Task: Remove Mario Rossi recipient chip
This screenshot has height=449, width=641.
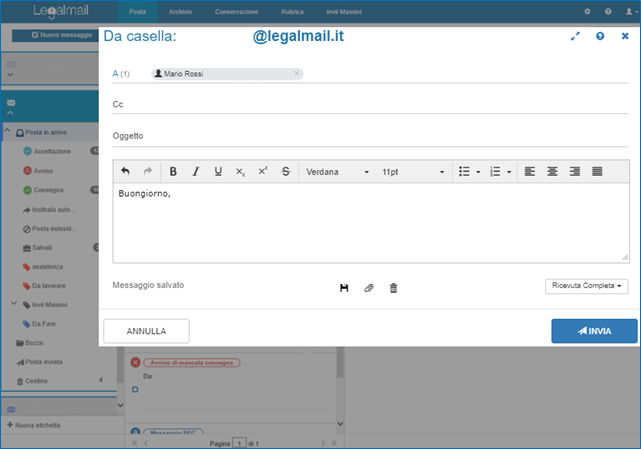Action: pyautogui.click(x=297, y=73)
